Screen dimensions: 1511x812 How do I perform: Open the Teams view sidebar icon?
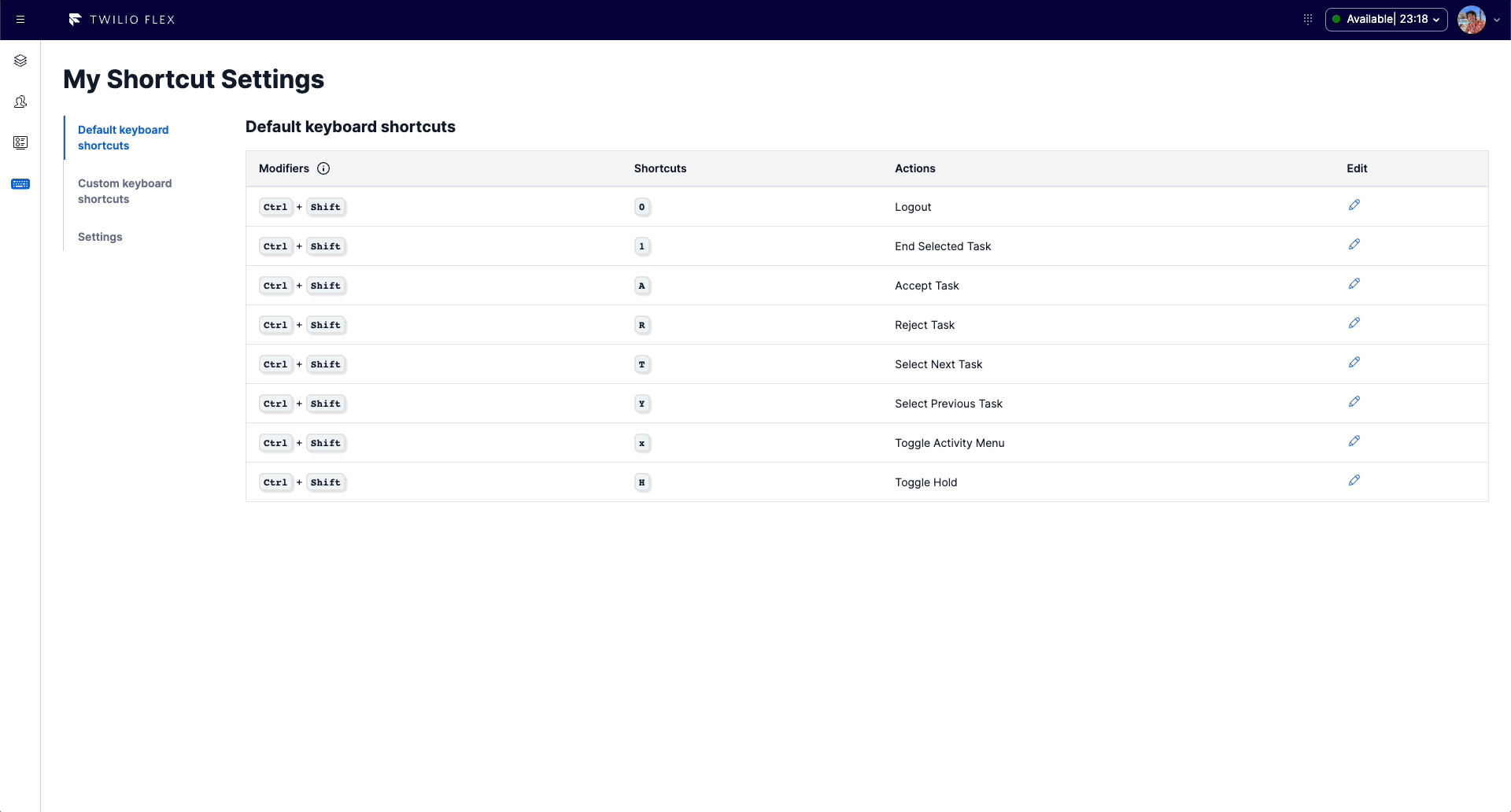coord(20,101)
